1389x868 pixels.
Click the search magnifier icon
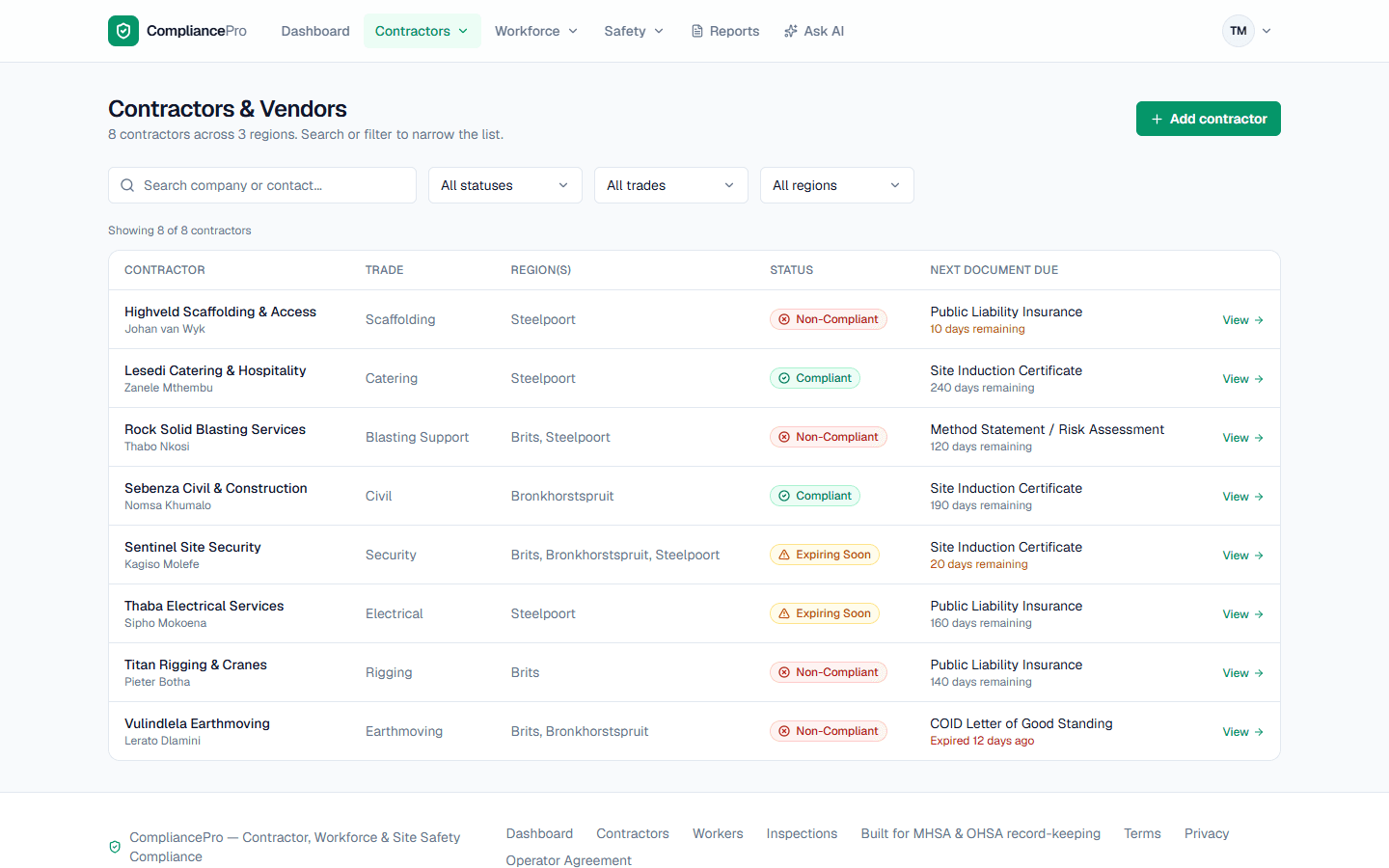tap(127, 185)
